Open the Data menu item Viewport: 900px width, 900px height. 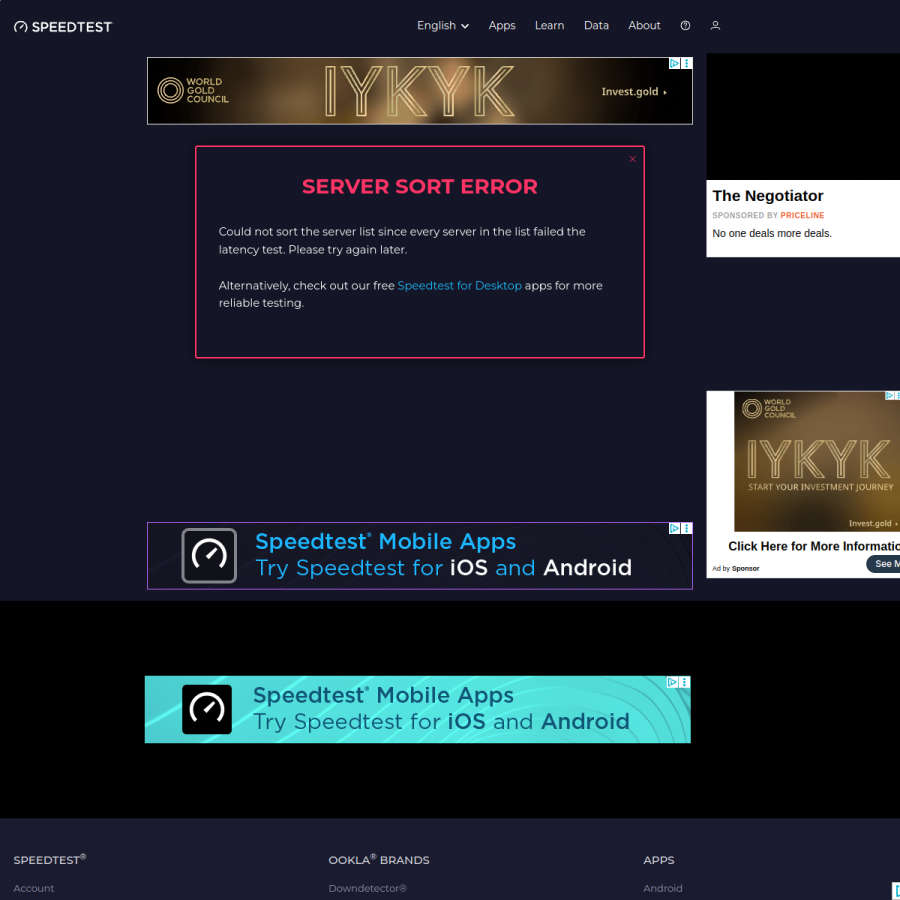click(596, 25)
